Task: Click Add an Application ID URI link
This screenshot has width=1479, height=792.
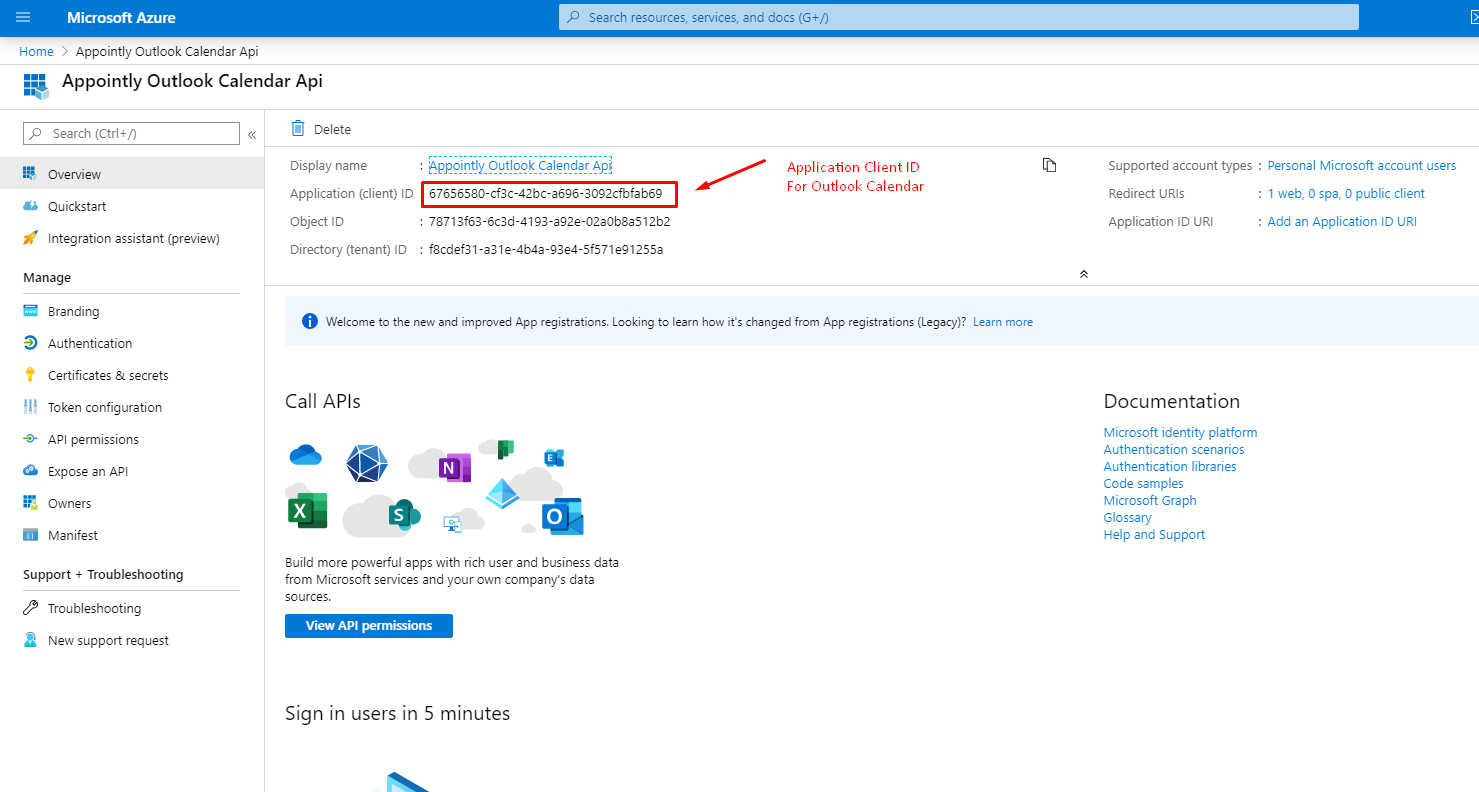Action: coord(1342,222)
